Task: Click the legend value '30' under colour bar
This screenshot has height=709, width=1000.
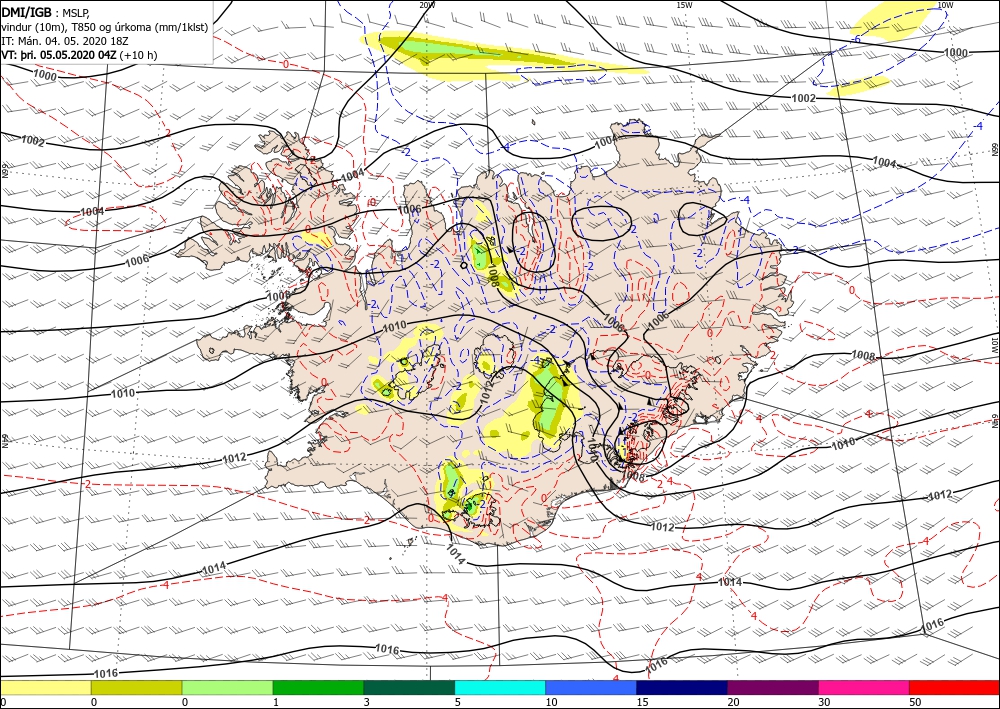Action: pos(823,702)
